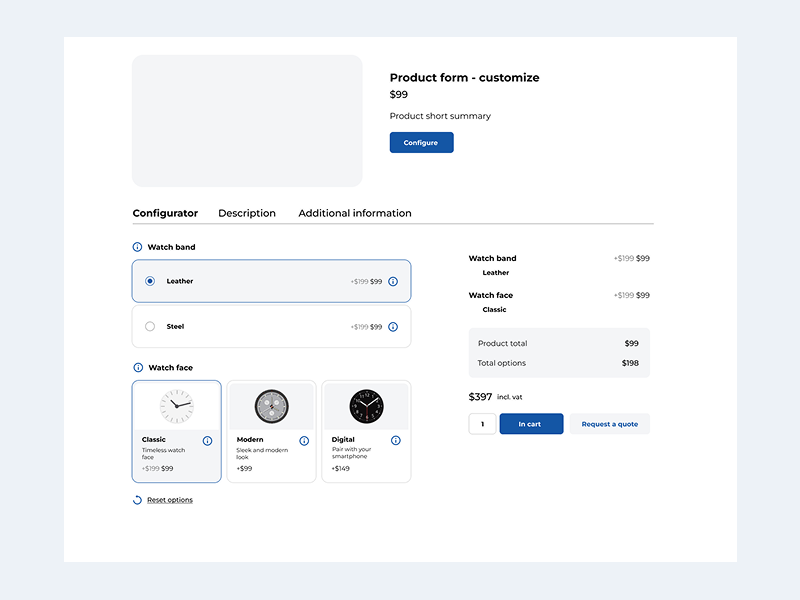Choose the Digital watch face card
Screen dimensions: 800x600
366,431
